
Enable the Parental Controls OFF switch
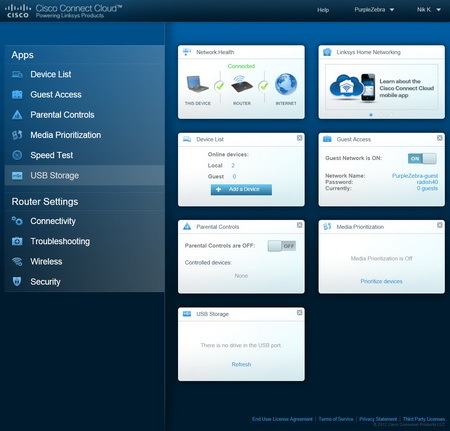(x=282, y=246)
